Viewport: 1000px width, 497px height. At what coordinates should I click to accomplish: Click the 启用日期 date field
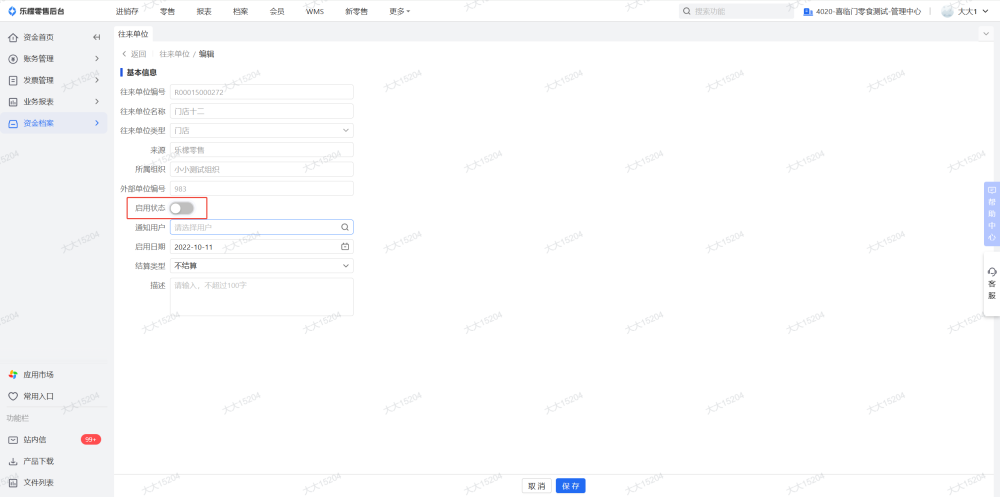[261, 246]
